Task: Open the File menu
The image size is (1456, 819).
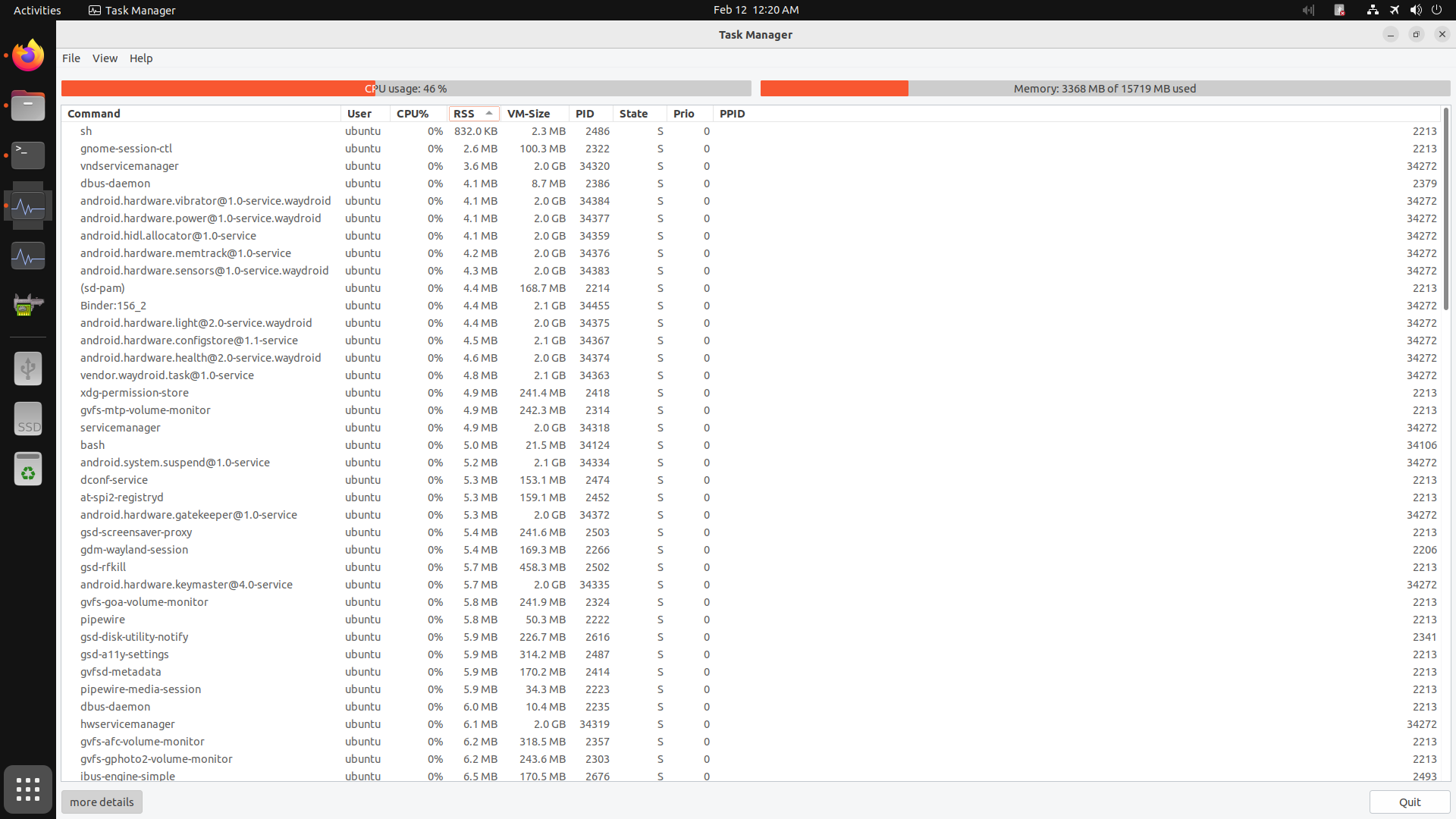Action: [x=71, y=58]
